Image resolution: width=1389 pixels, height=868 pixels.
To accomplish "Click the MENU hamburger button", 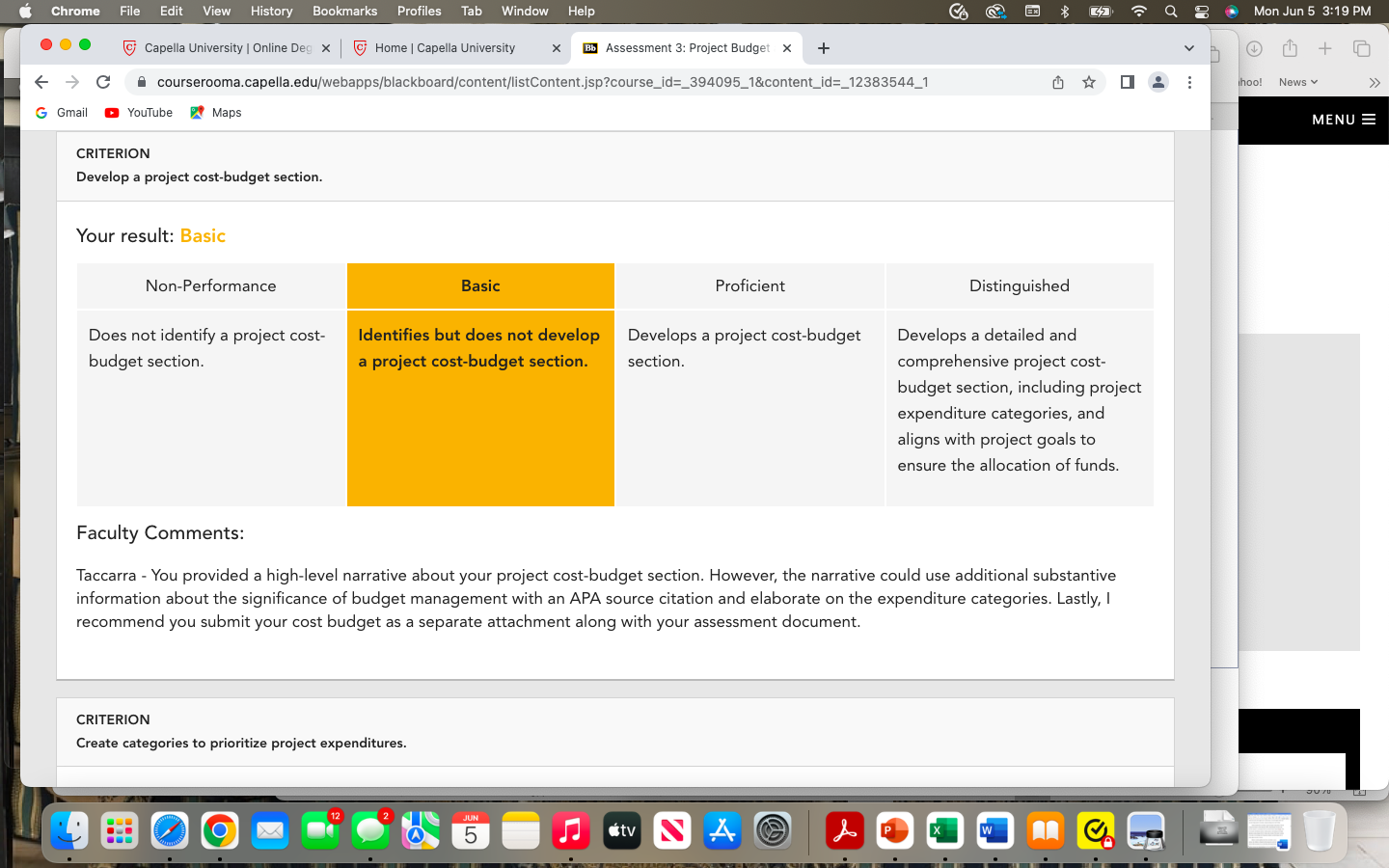I will point(1343,120).
